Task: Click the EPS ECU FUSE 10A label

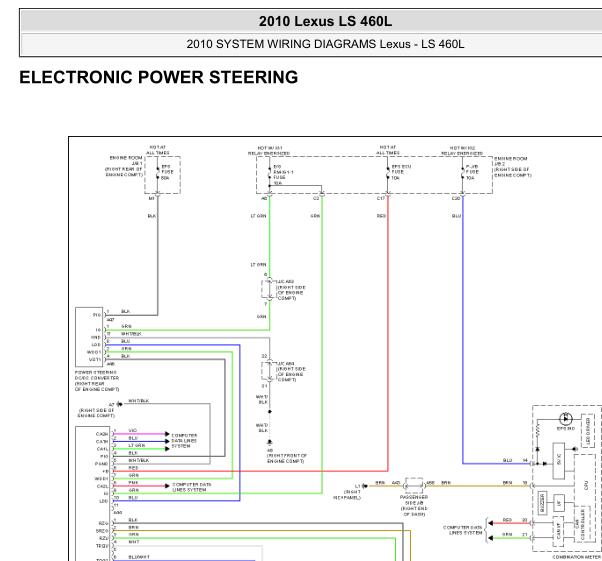Action: click(401, 172)
